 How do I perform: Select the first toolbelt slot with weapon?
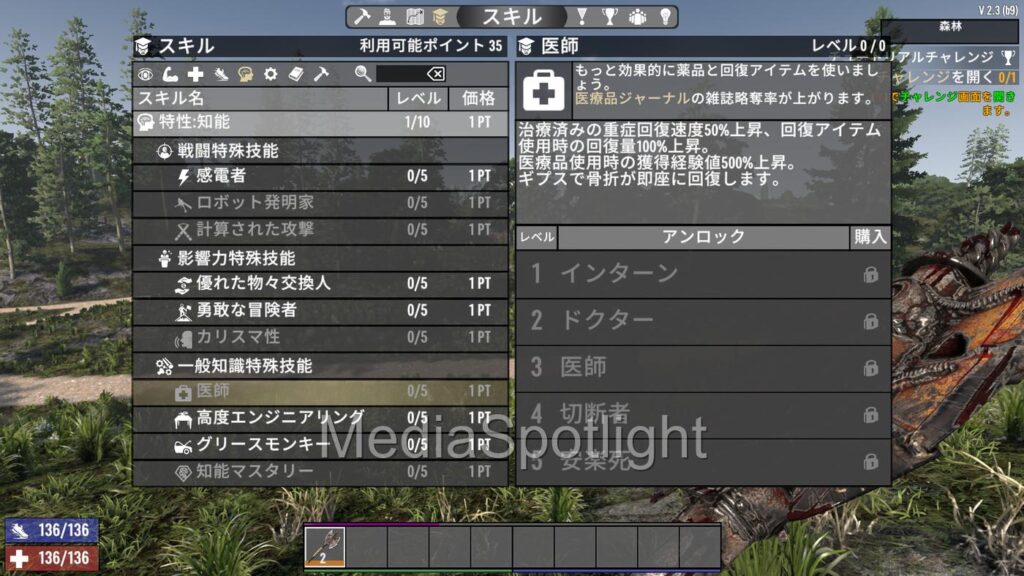click(325, 546)
